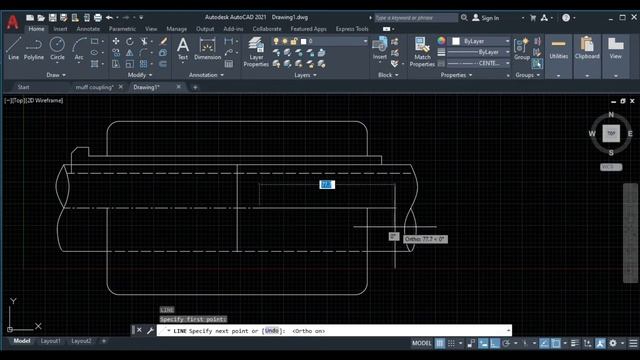Image resolution: width=640 pixels, height=360 pixels.
Task: Toggle object snap tracking in status bar
Action: 544,343
